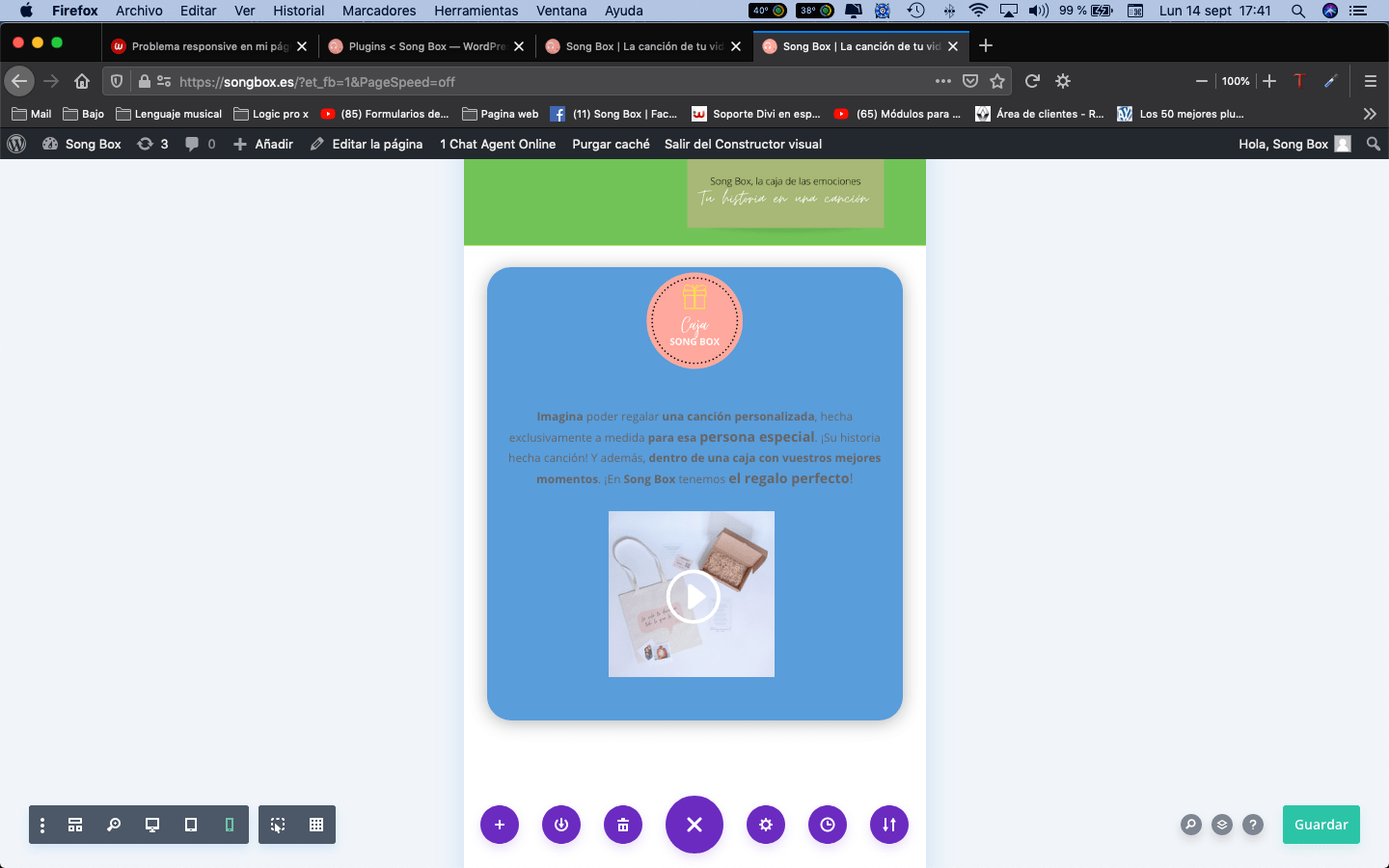1389x868 pixels.
Task: Open Song Box site dashboard link
Action: click(x=82, y=144)
